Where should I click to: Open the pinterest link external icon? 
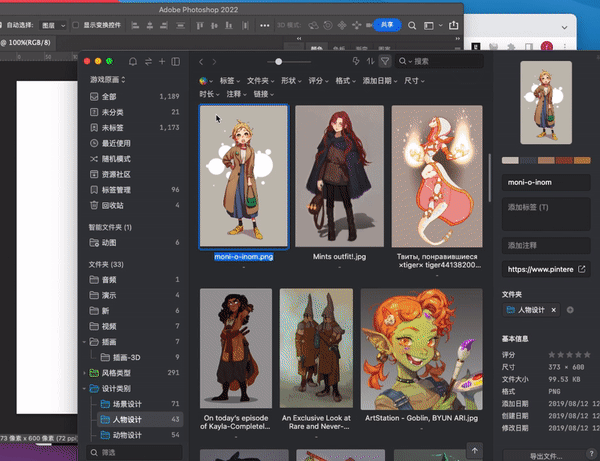[582, 269]
